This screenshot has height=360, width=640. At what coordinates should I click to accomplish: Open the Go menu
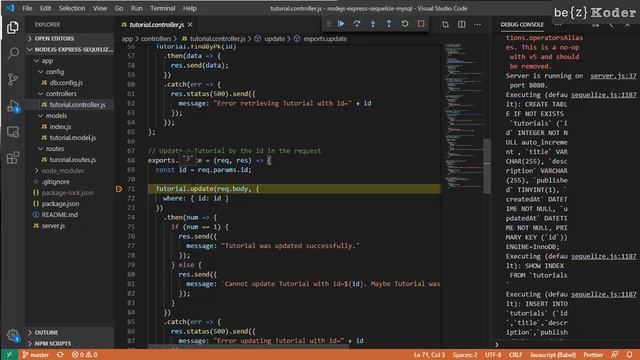pyautogui.click(x=119, y=8)
